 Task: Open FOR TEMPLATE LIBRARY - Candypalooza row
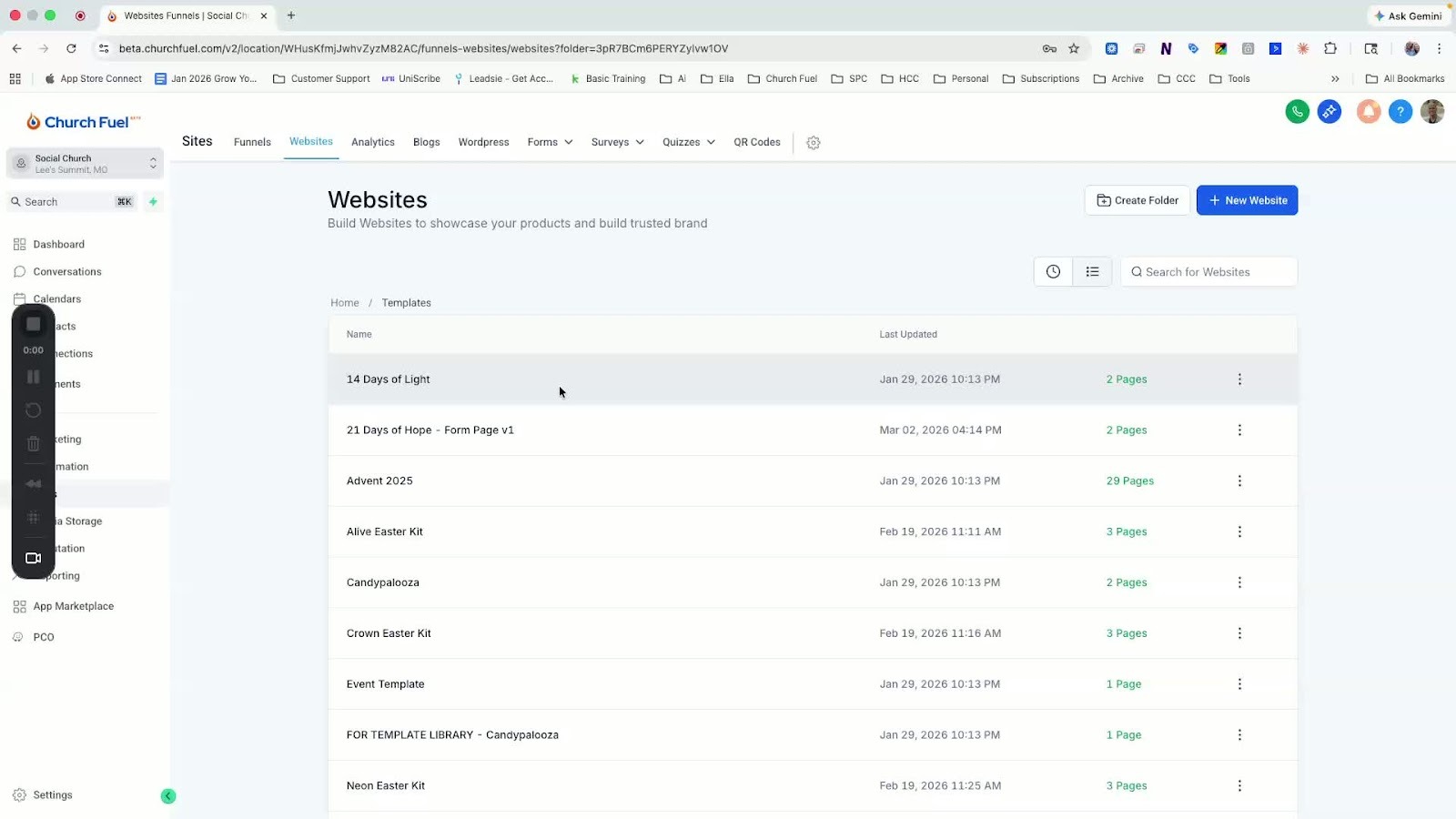tap(814, 735)
